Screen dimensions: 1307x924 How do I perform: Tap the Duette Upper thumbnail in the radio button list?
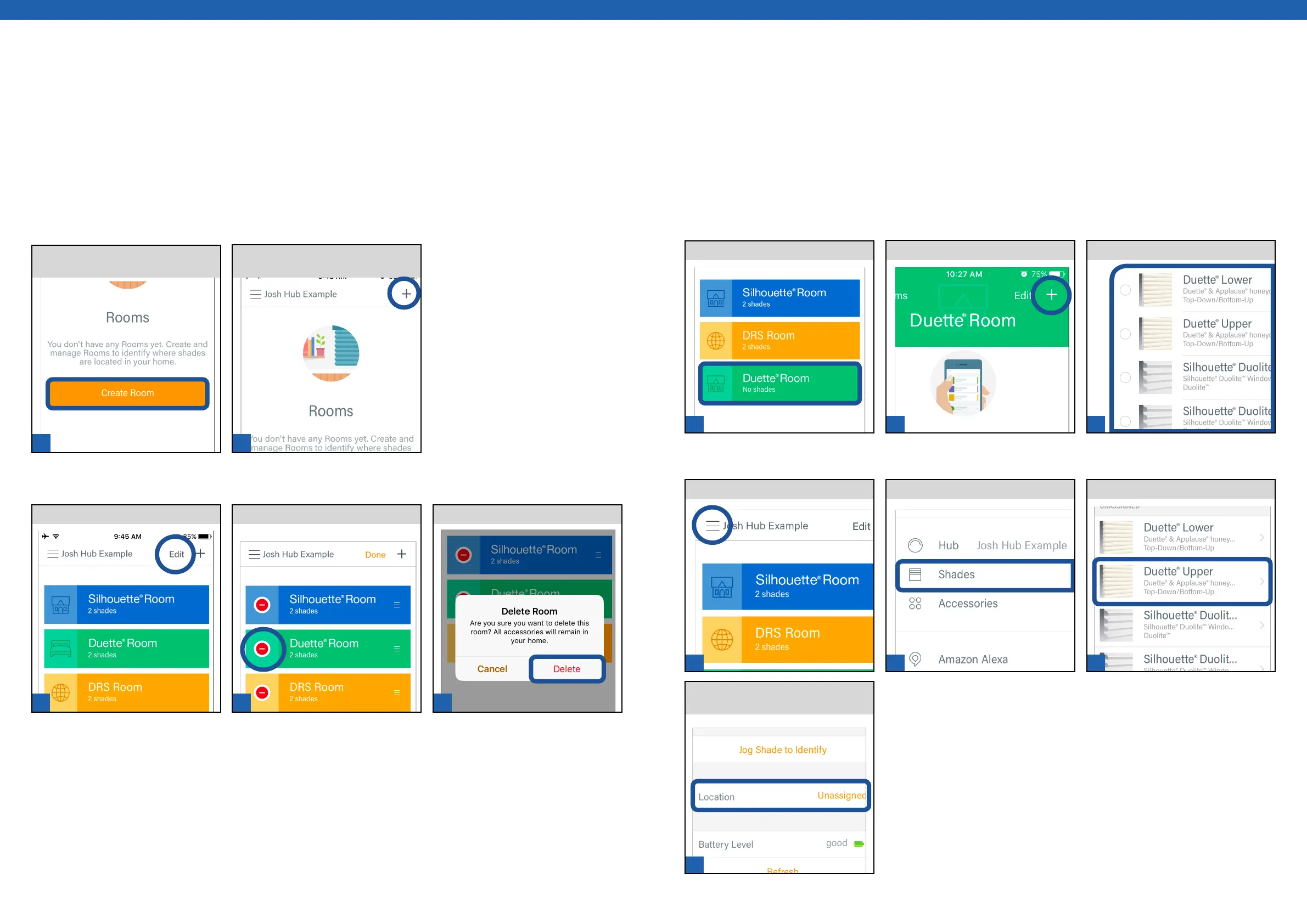coord(1155,334)
